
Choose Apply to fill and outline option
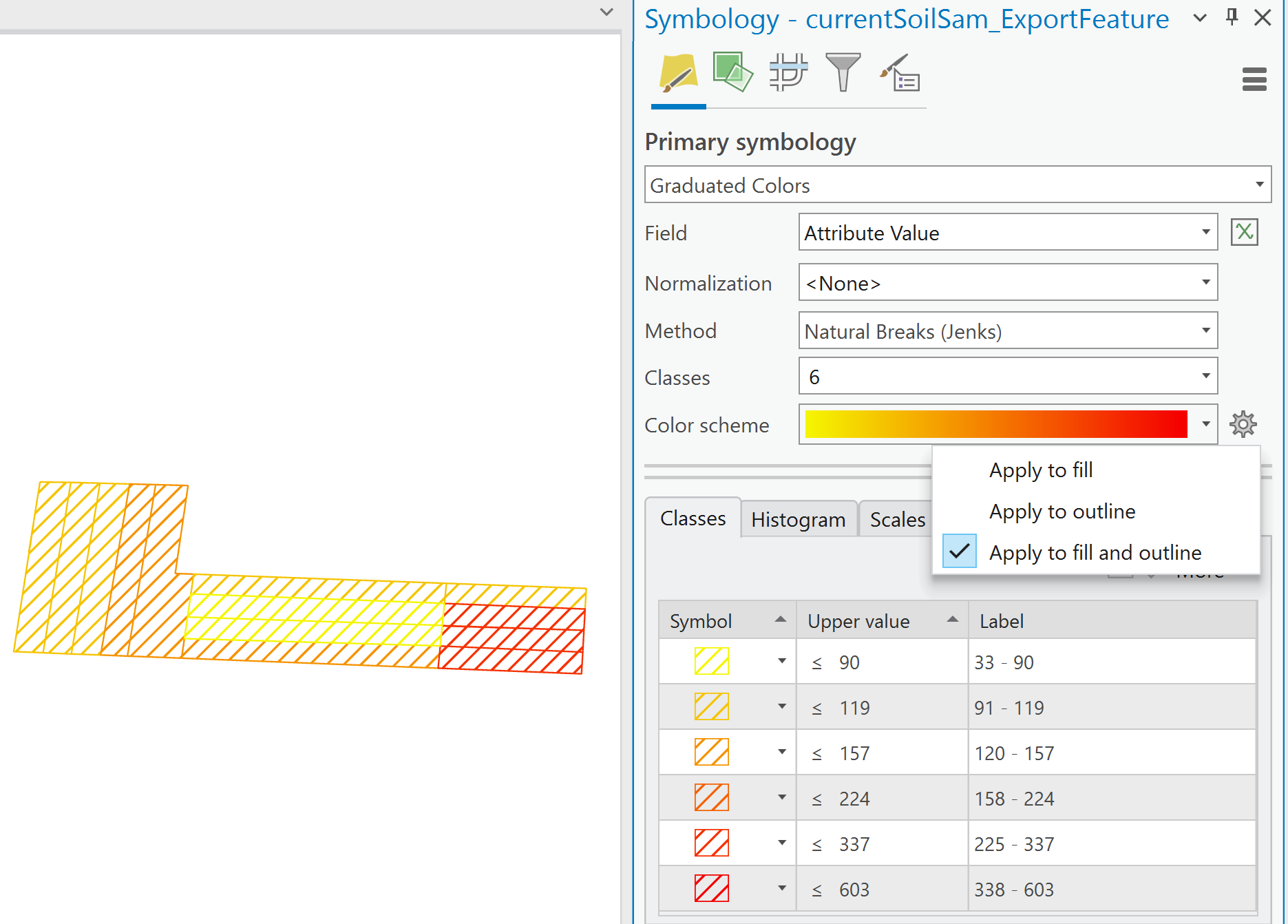point(1096,553)
